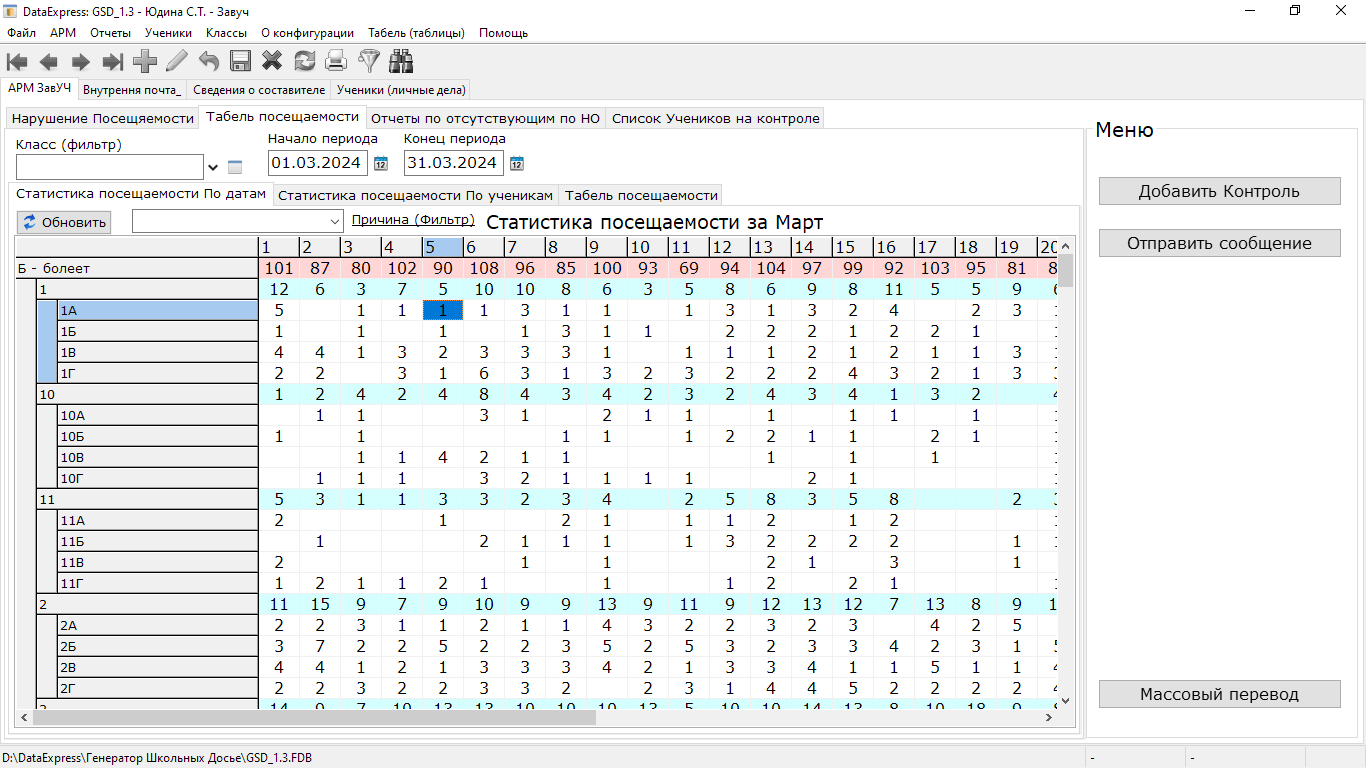Viewport: 1366px width, 768px height.
Task: Switch to Внутрення почта tab
Action: point(132,90)
